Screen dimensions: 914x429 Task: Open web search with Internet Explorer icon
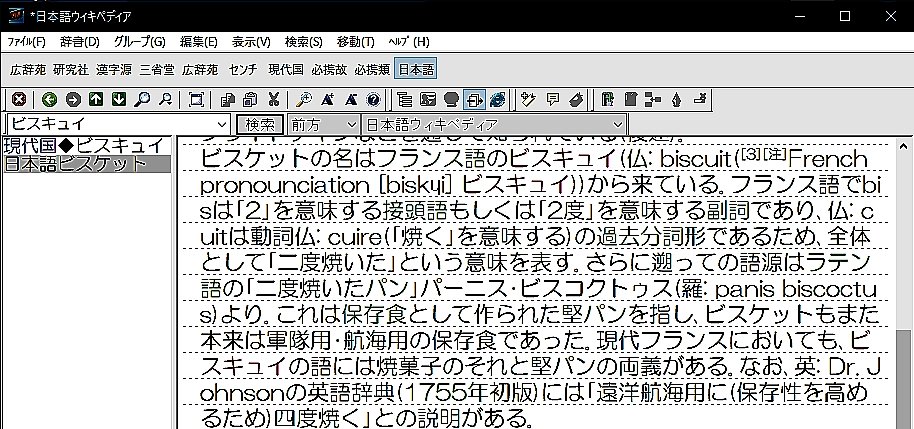click(x=497, y=100)
